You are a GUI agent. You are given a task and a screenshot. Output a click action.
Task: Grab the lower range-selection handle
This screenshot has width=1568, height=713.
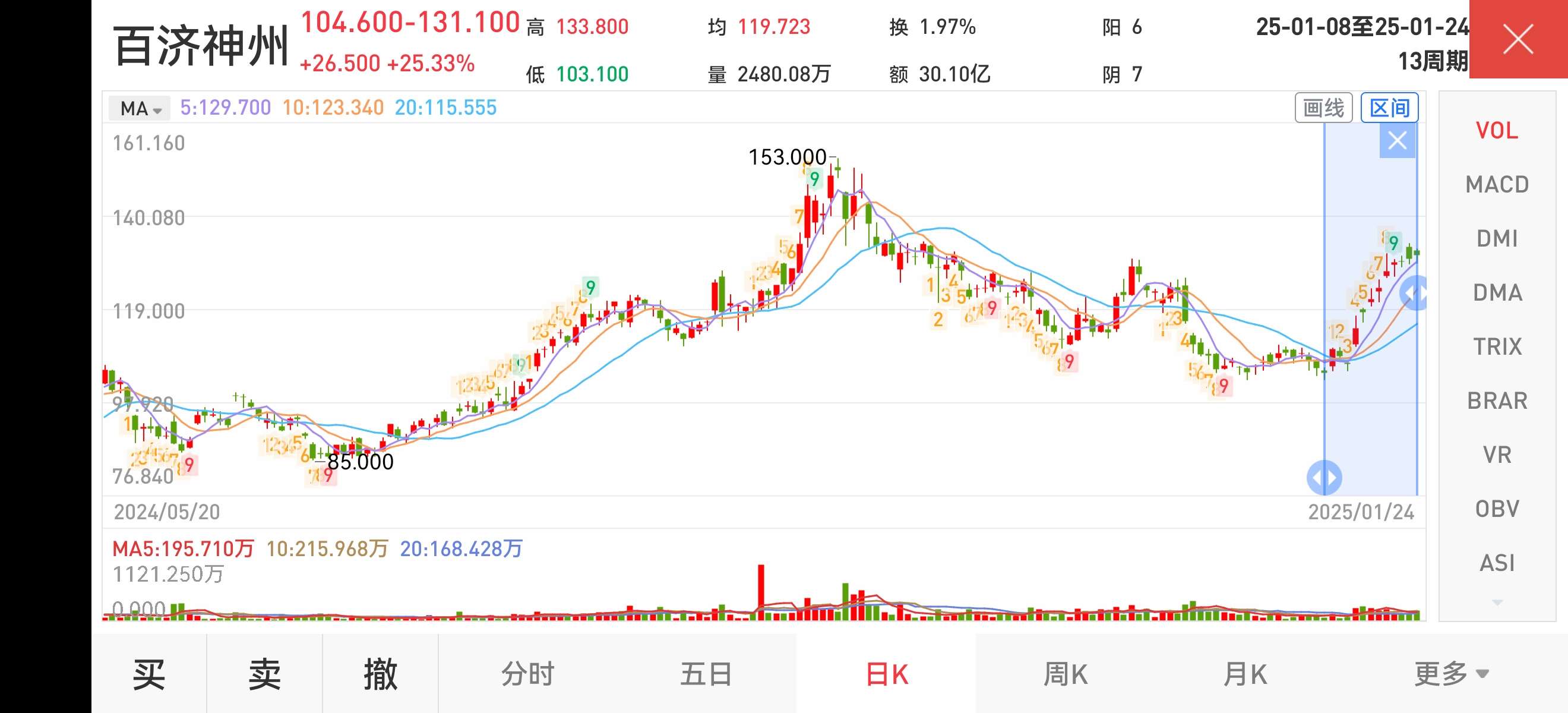coord(1324,478)
